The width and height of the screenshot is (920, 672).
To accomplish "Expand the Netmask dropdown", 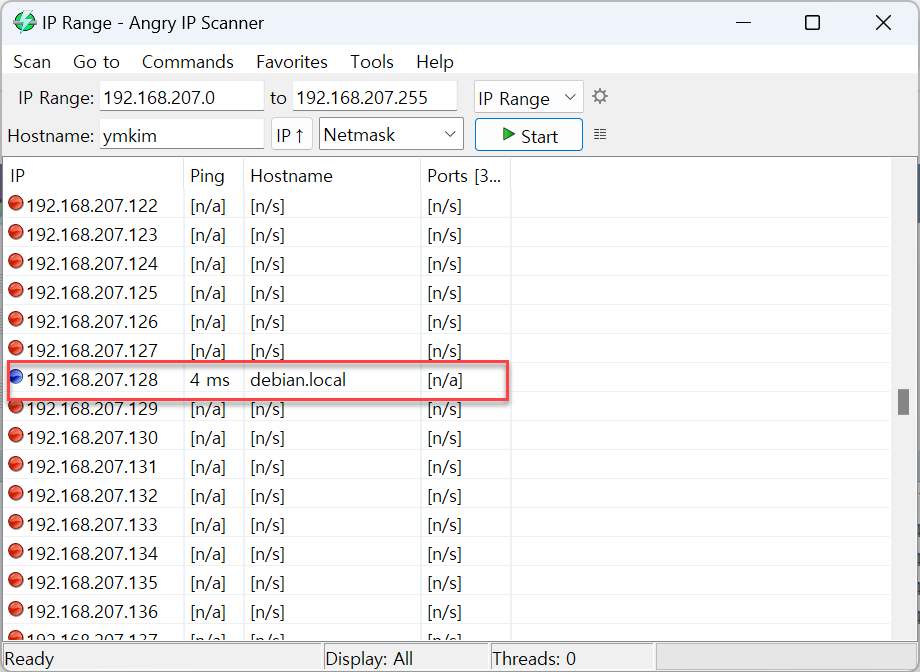I will click(x=391, y=134).
